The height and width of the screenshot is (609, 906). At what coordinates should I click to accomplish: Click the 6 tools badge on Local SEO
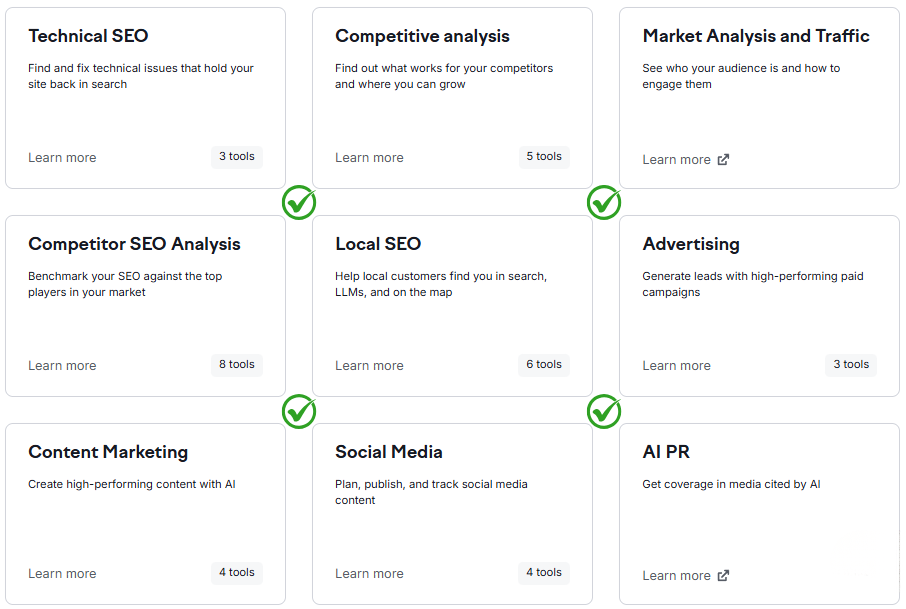543,364
